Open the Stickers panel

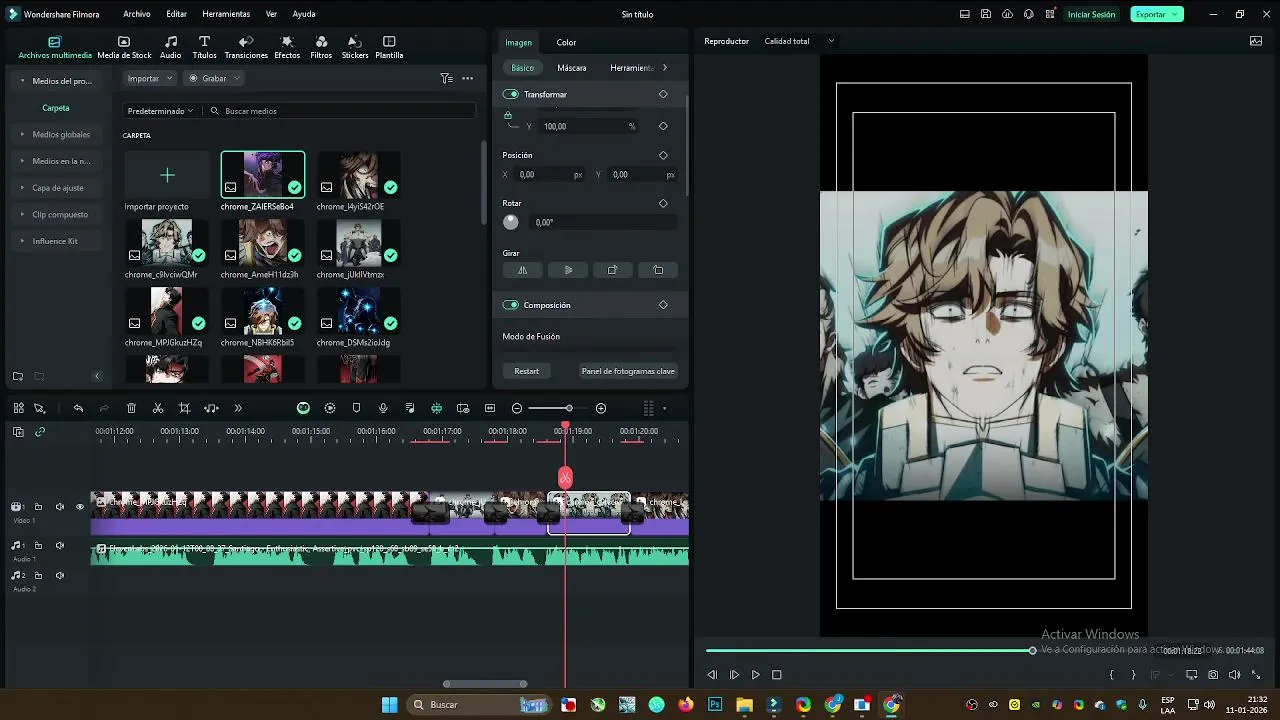click(355, 47)
